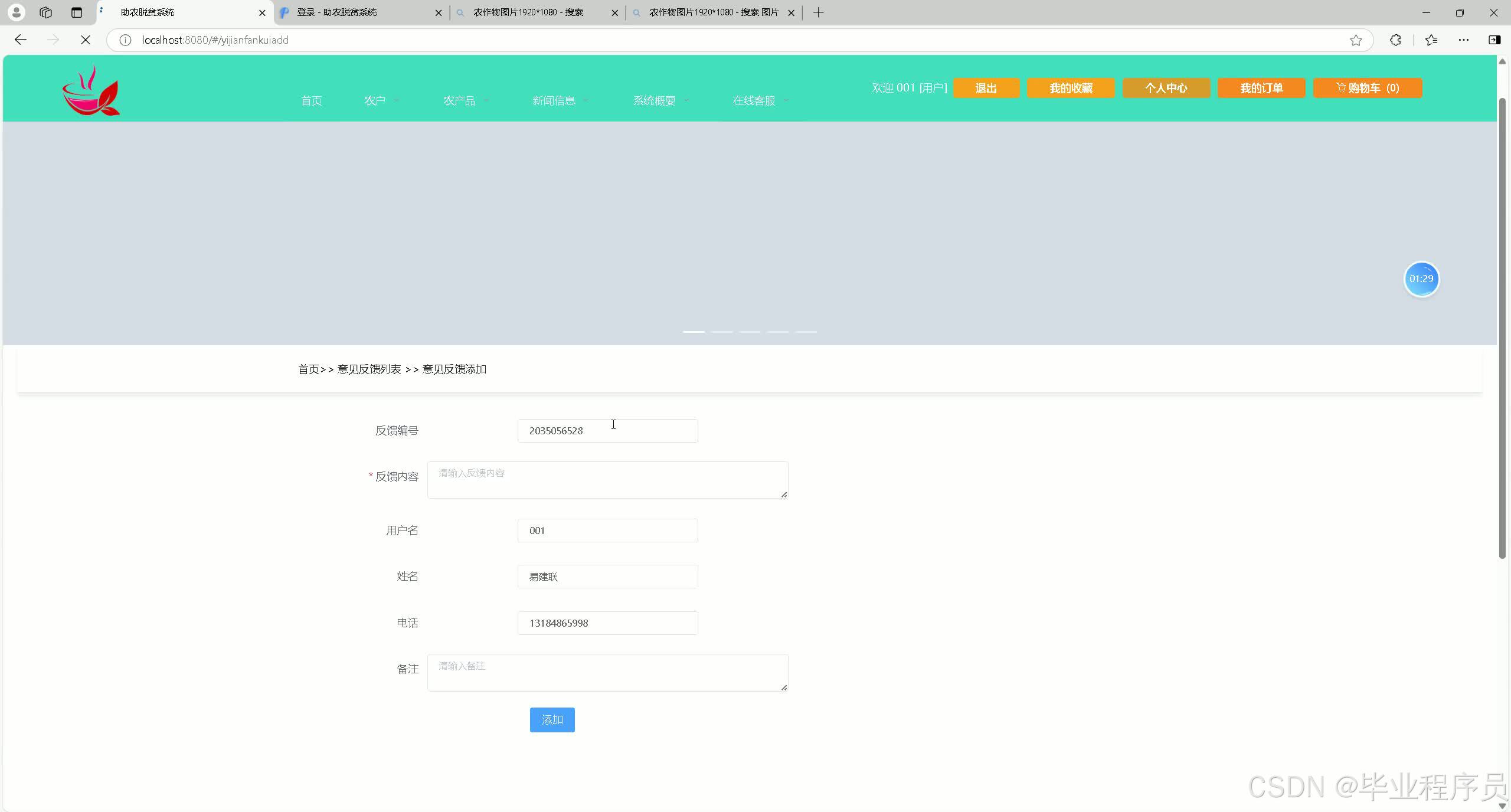This screenshot has width=1511, height=812.
Task: Click the site logo in header
Action: (x=91, y=90)
